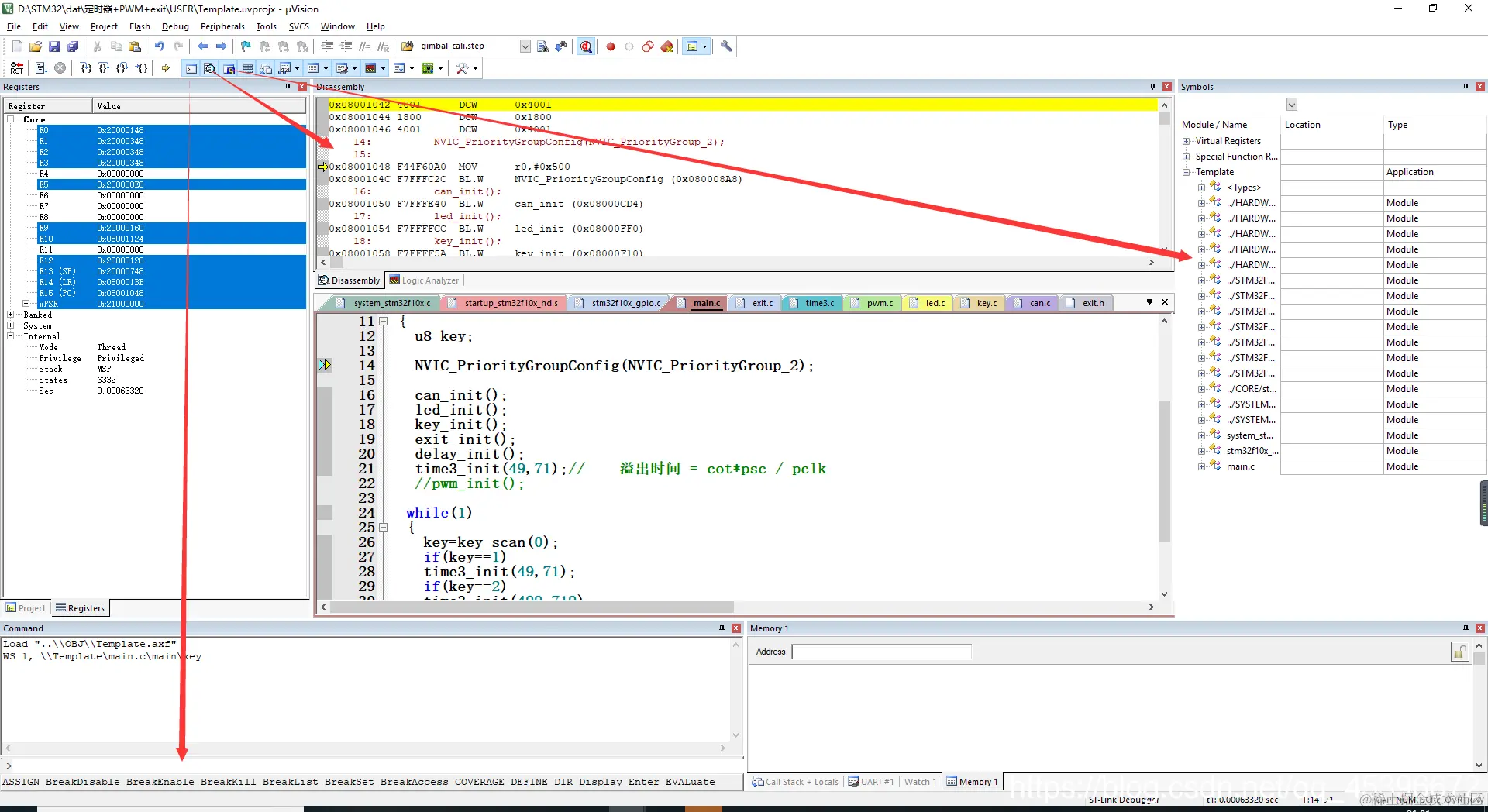
Task: Toggle the Command Window button
Action: click(191, 68)
